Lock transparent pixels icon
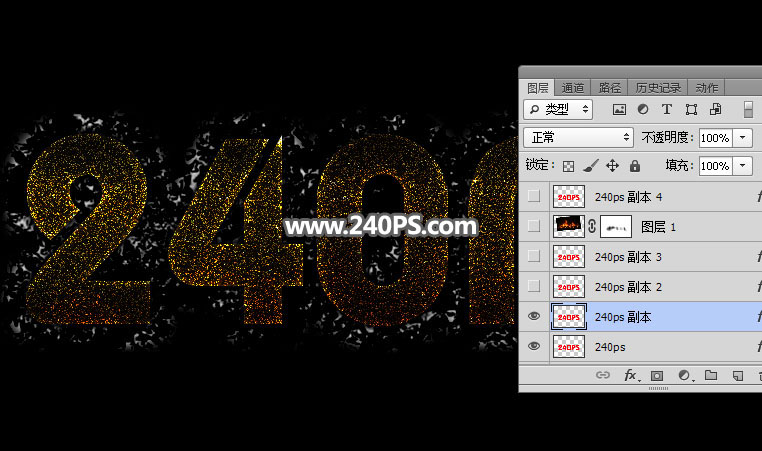 click(568, 166)
